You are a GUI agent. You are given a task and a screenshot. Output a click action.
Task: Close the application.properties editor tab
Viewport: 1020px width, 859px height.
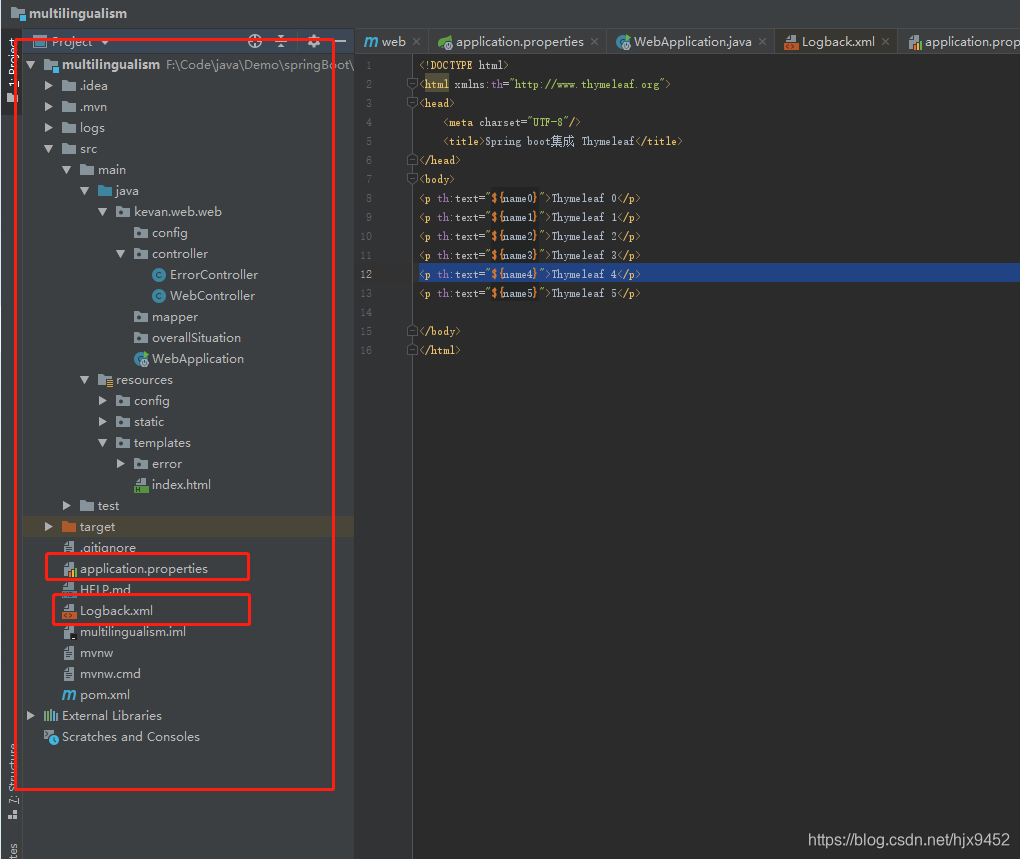(x=595, y=42)
